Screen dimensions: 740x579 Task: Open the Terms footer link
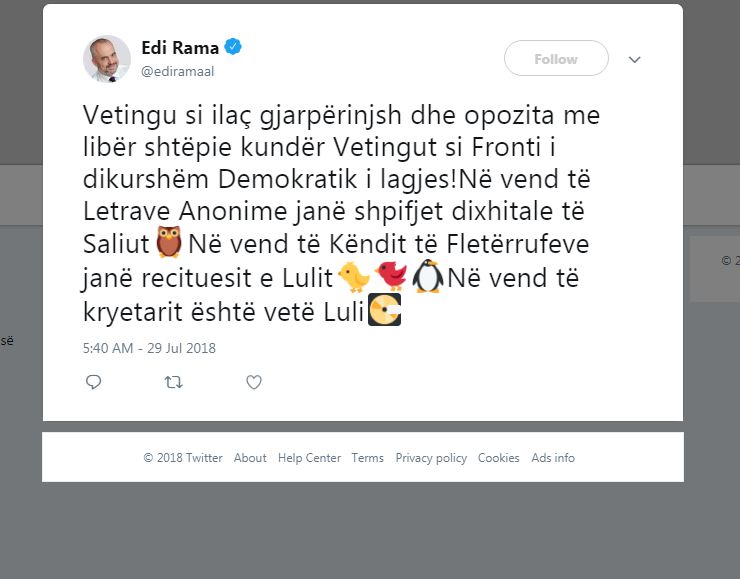click(x=368, y=458)
